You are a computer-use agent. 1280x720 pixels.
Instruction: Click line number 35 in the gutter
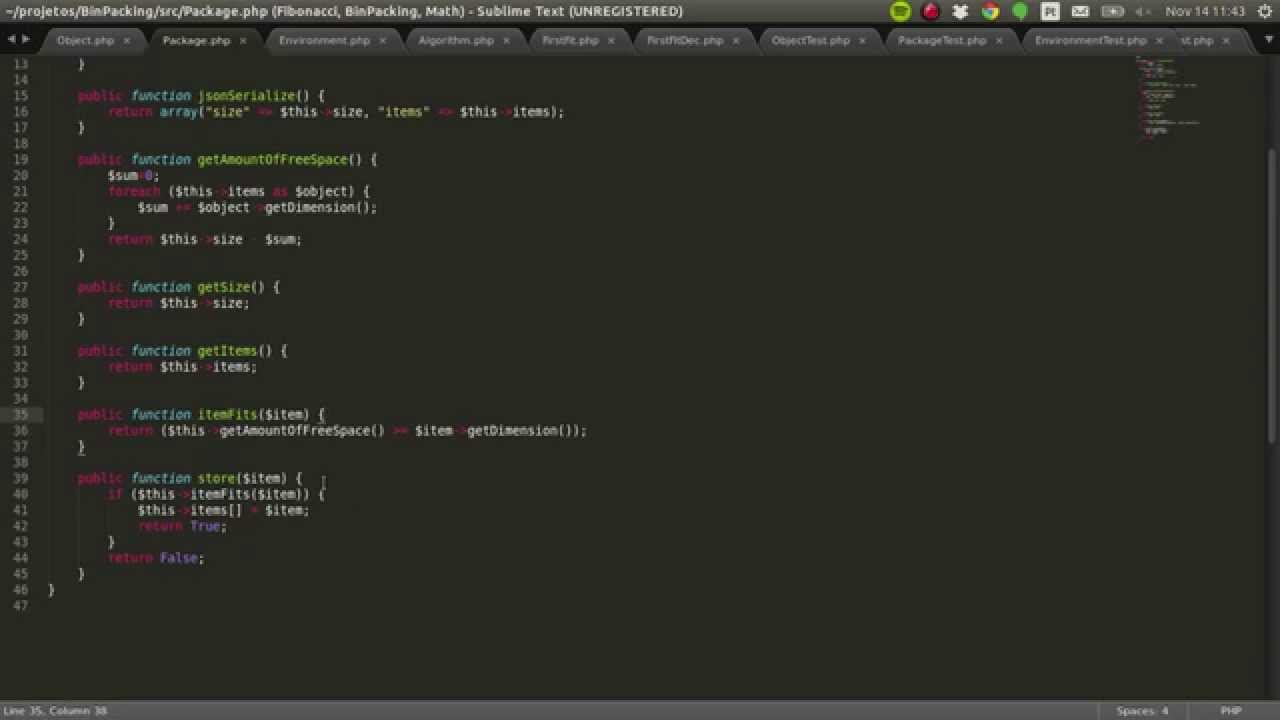point(21,414)
